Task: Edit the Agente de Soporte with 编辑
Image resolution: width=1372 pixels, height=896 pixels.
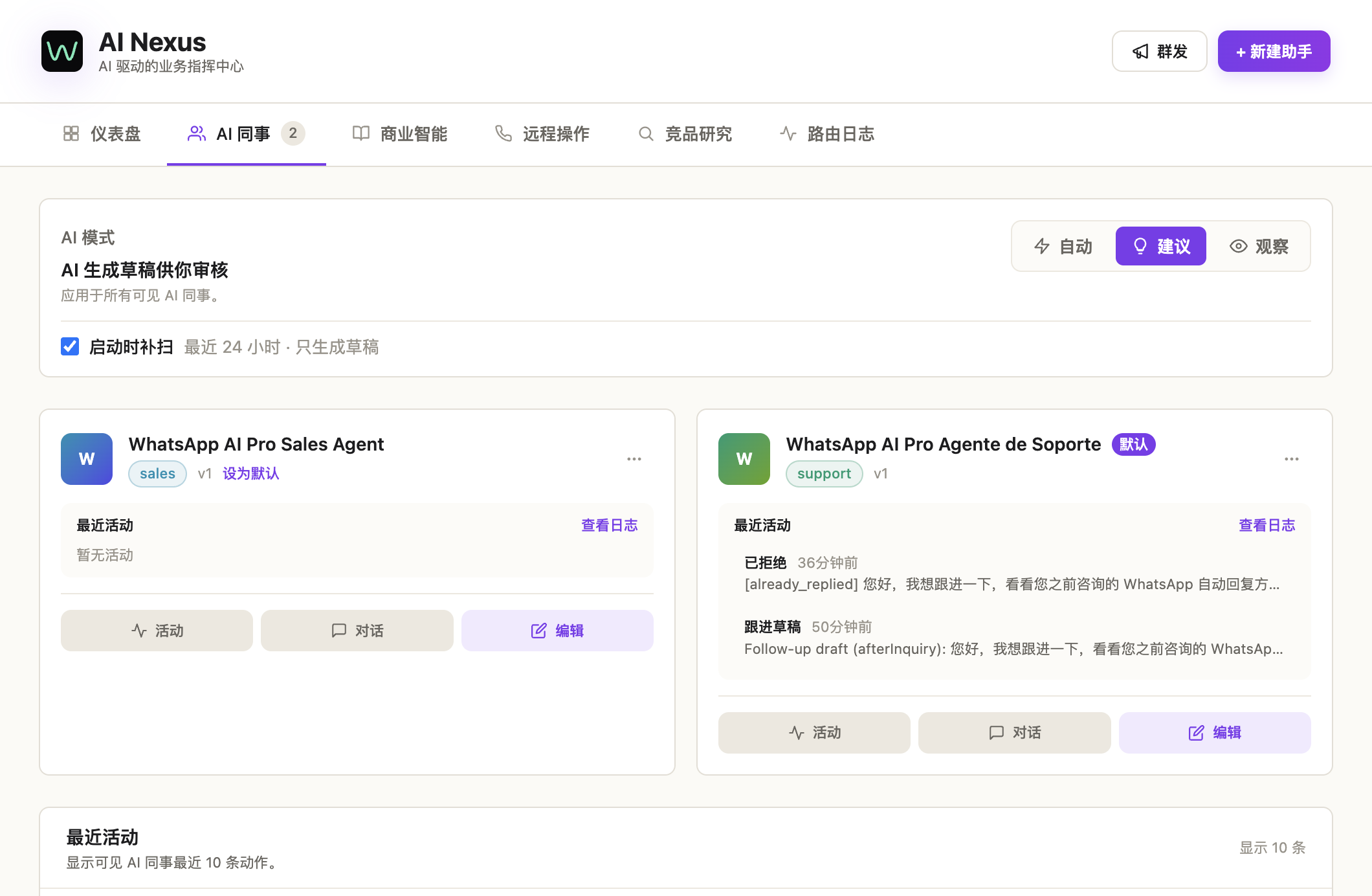Action: (1215, 733)
